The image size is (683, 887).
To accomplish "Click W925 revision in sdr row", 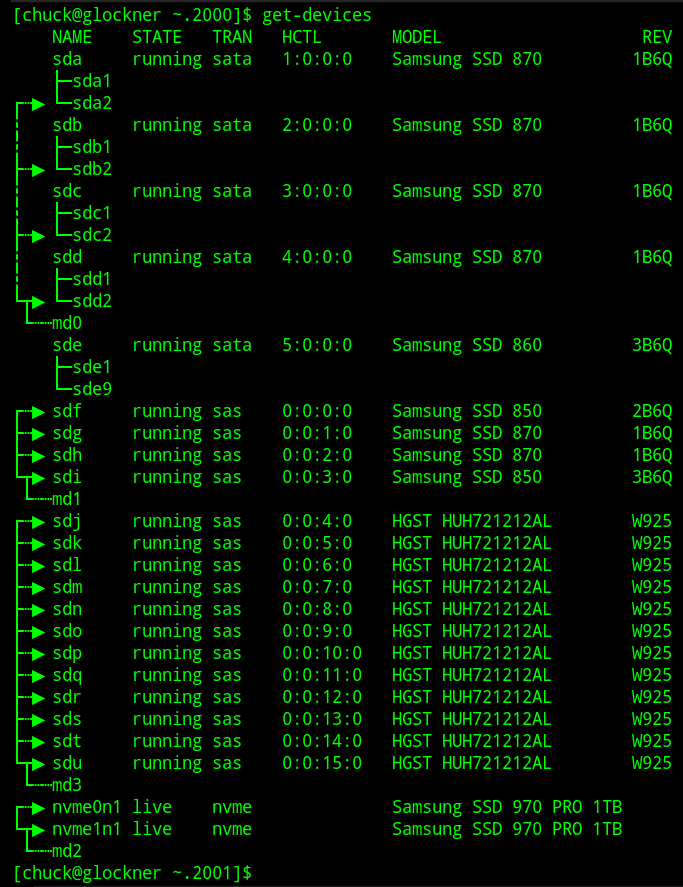I will tap(652, 697).
